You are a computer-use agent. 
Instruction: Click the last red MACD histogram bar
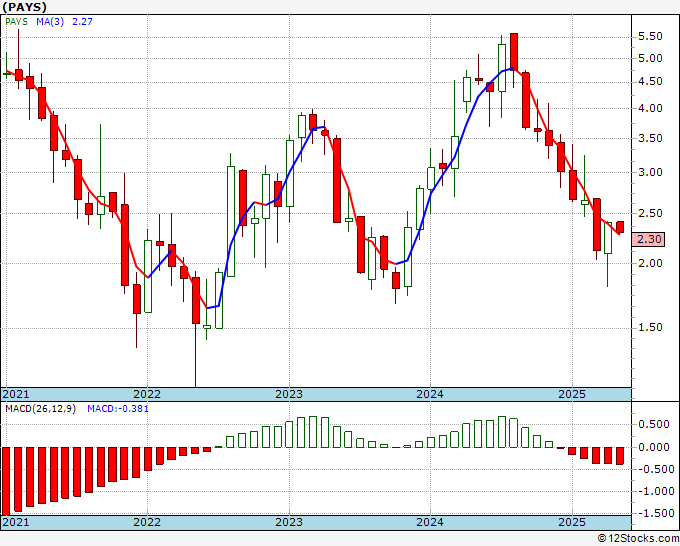(x=620, y=456)
